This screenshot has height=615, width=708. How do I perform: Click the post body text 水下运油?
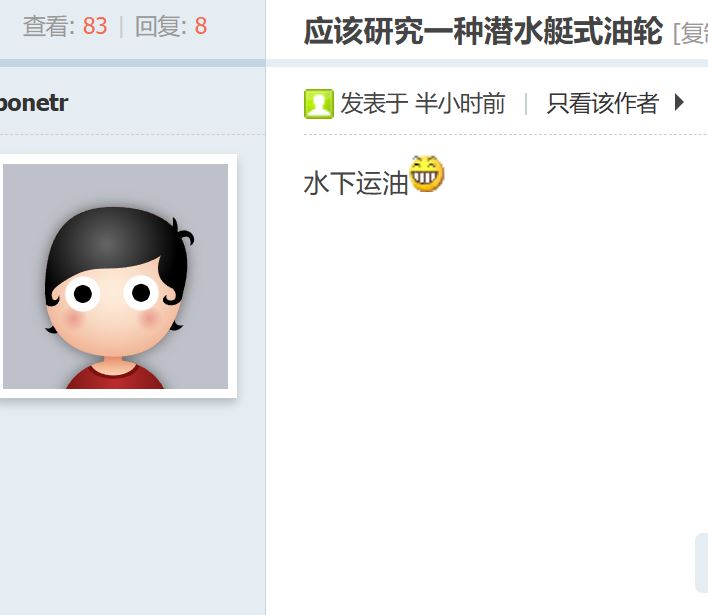(x=356, y=183)
